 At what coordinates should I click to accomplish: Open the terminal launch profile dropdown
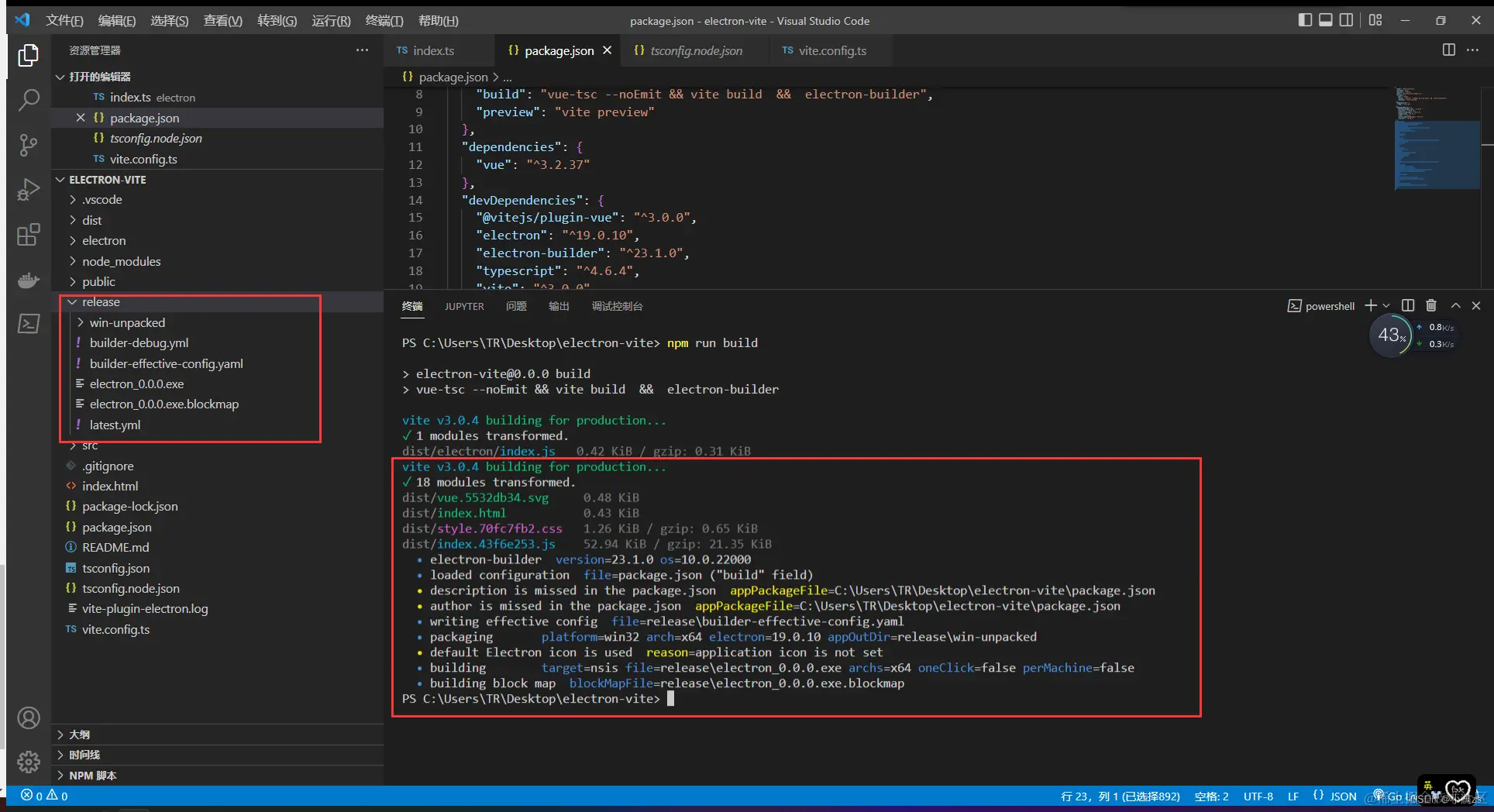(x=1386, y=306)
